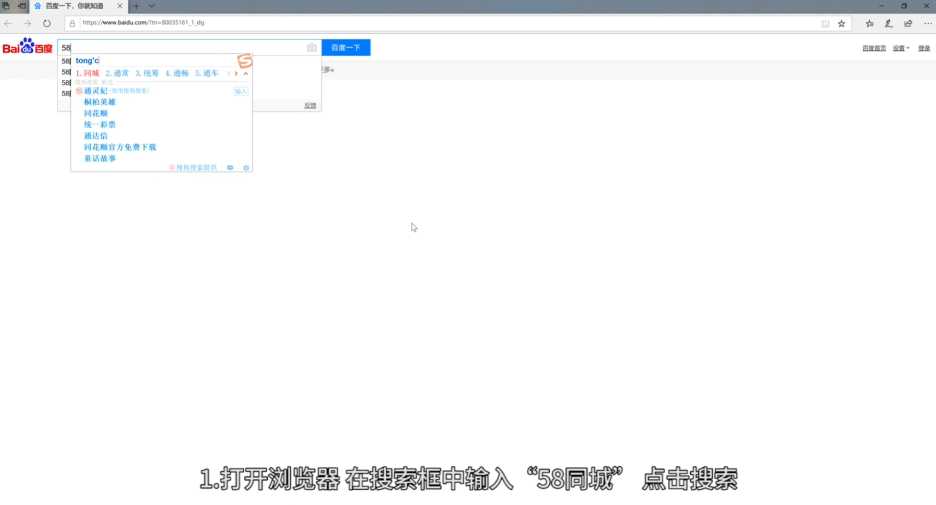Reload the page with Refresh icon
The image size is (936, 505).
pos(47,23)
